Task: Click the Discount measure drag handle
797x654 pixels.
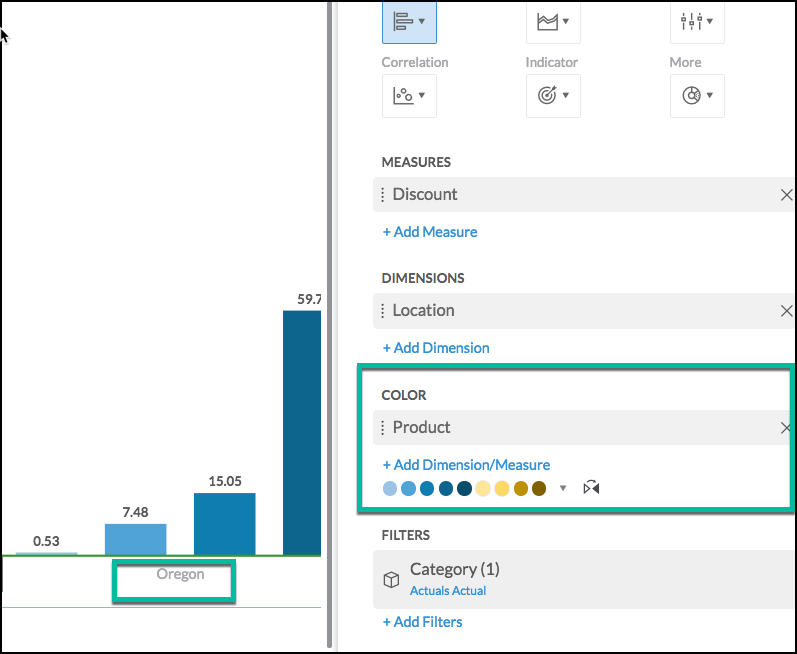Action: pos(383,195)
